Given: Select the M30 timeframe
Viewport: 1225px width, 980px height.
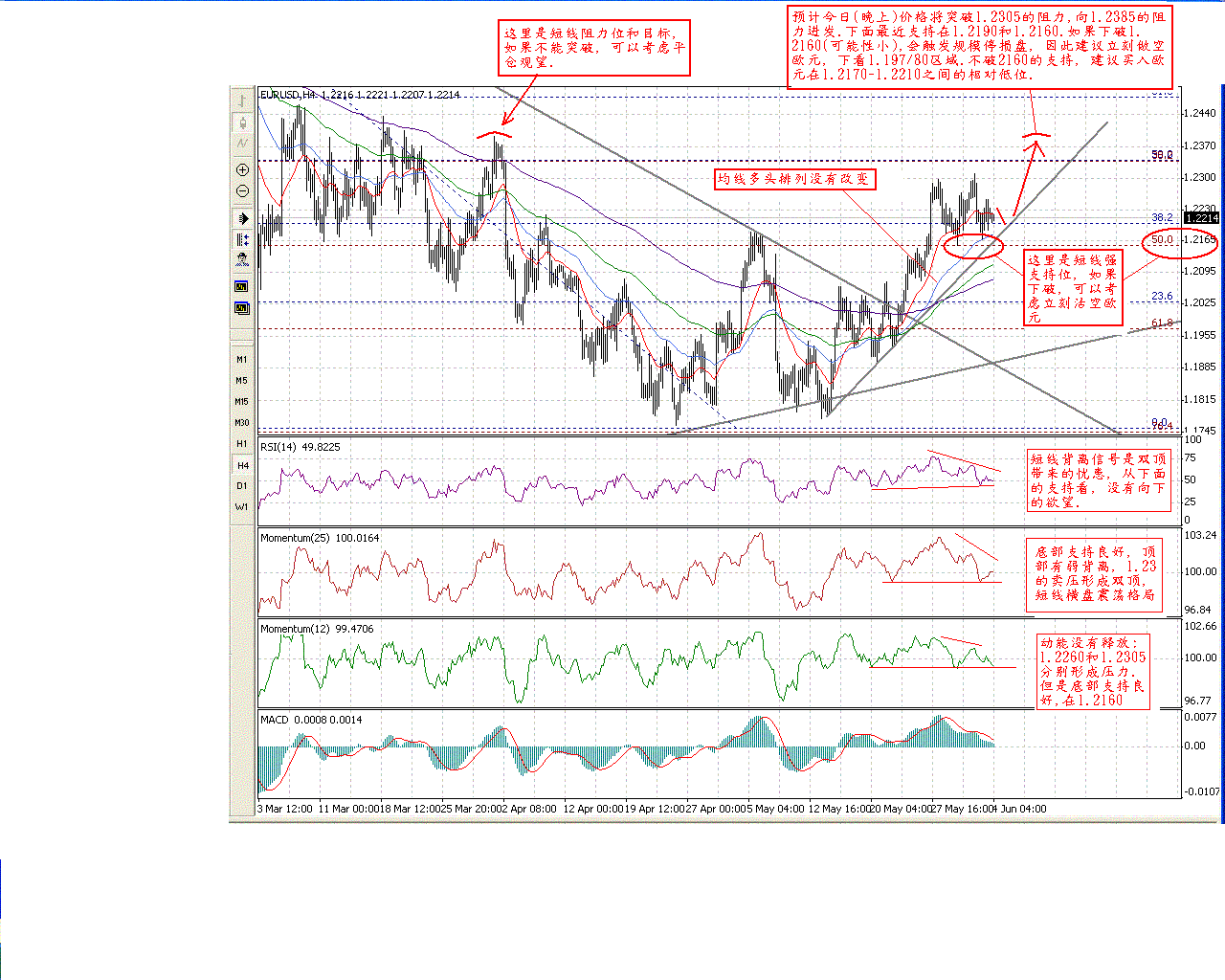Looking at the screenshot, I should point(242,423).
